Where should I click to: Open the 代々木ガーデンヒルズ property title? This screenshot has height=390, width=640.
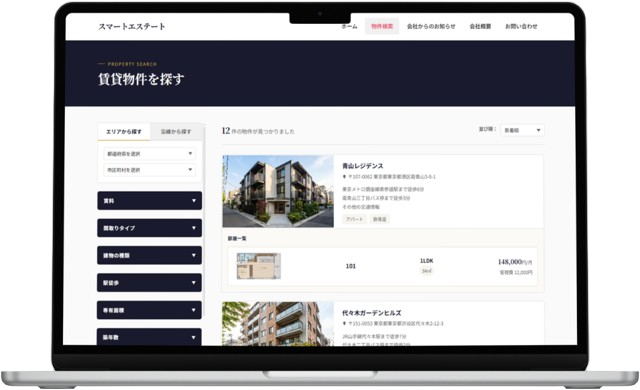(371, 313)
